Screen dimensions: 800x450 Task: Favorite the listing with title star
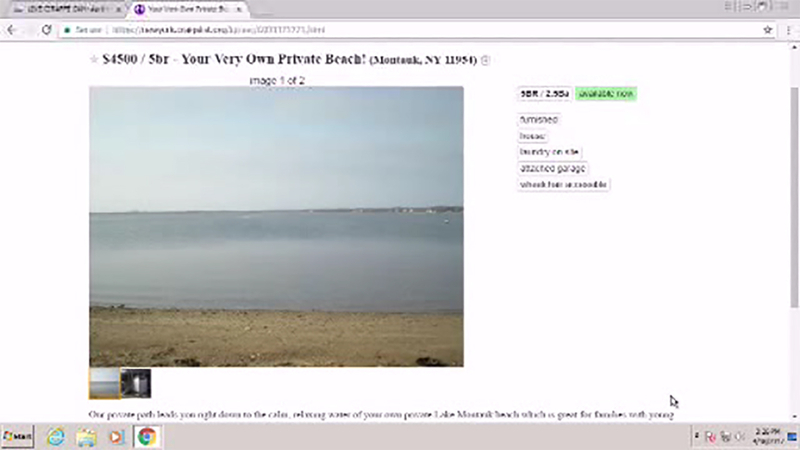[x=94, y=59]
